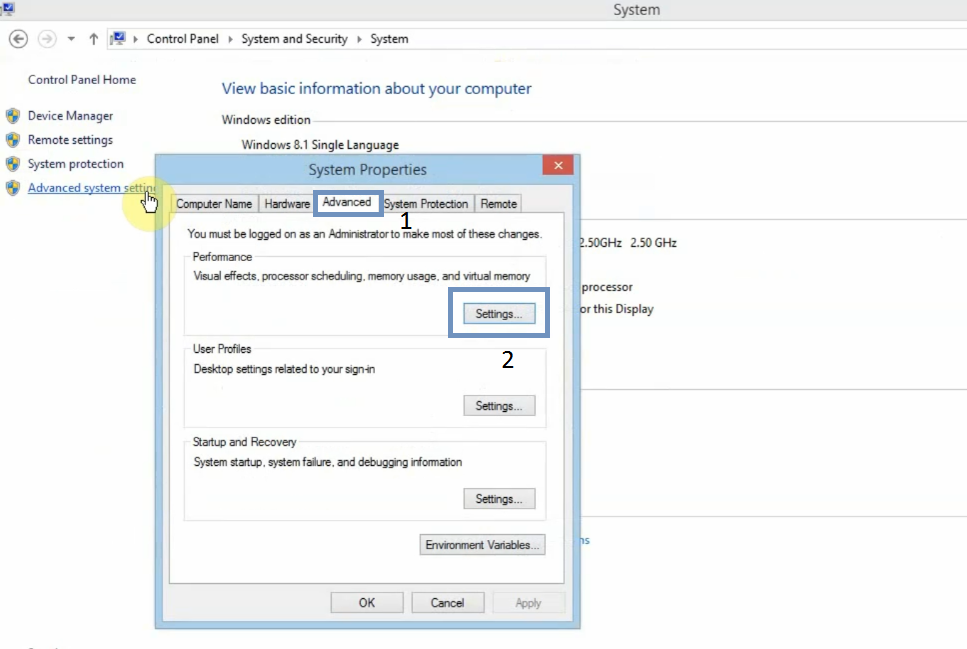
Task: Switch to the Advanced tab
Action: [347, 202]
